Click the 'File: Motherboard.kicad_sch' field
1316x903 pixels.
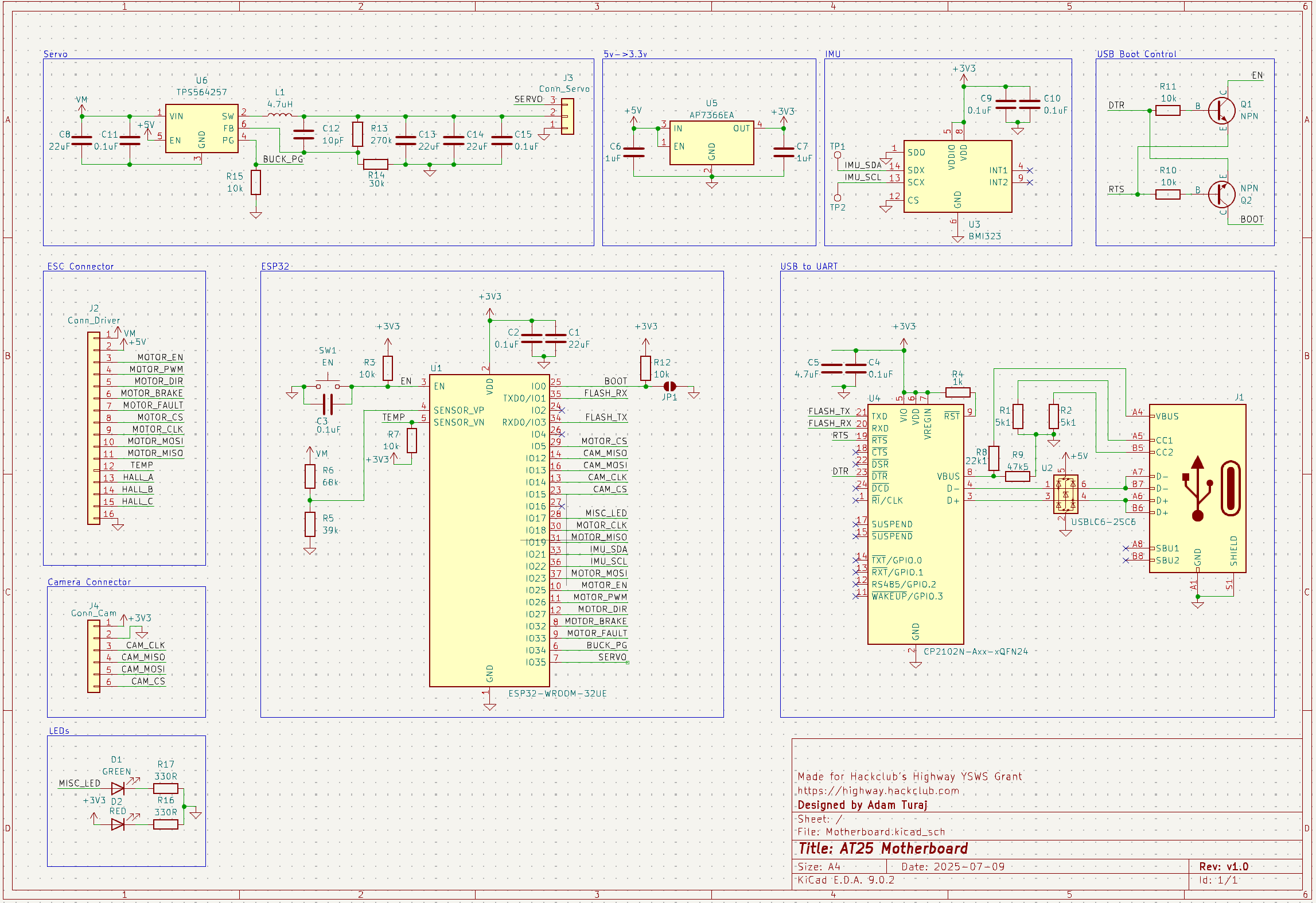point(871,832)
